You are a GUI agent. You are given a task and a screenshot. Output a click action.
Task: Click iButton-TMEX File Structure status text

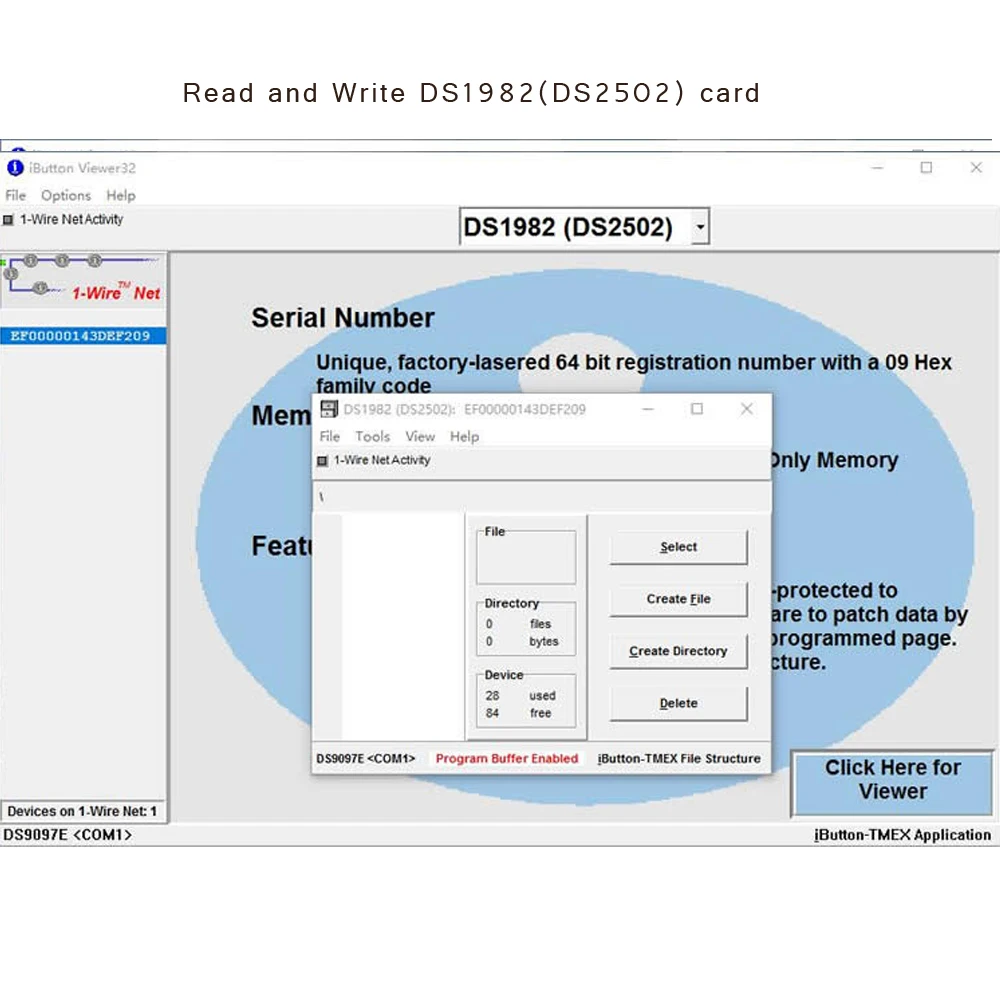tap(679, 758)
